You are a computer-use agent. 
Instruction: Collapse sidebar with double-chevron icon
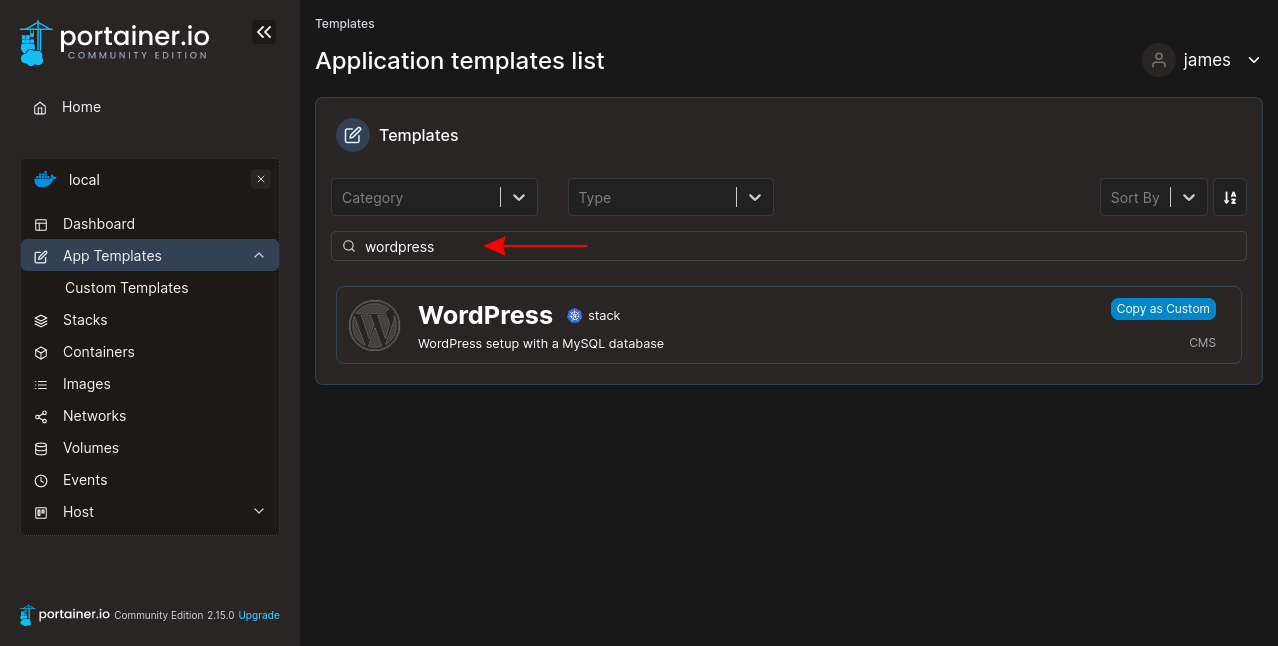coord(263,33)
